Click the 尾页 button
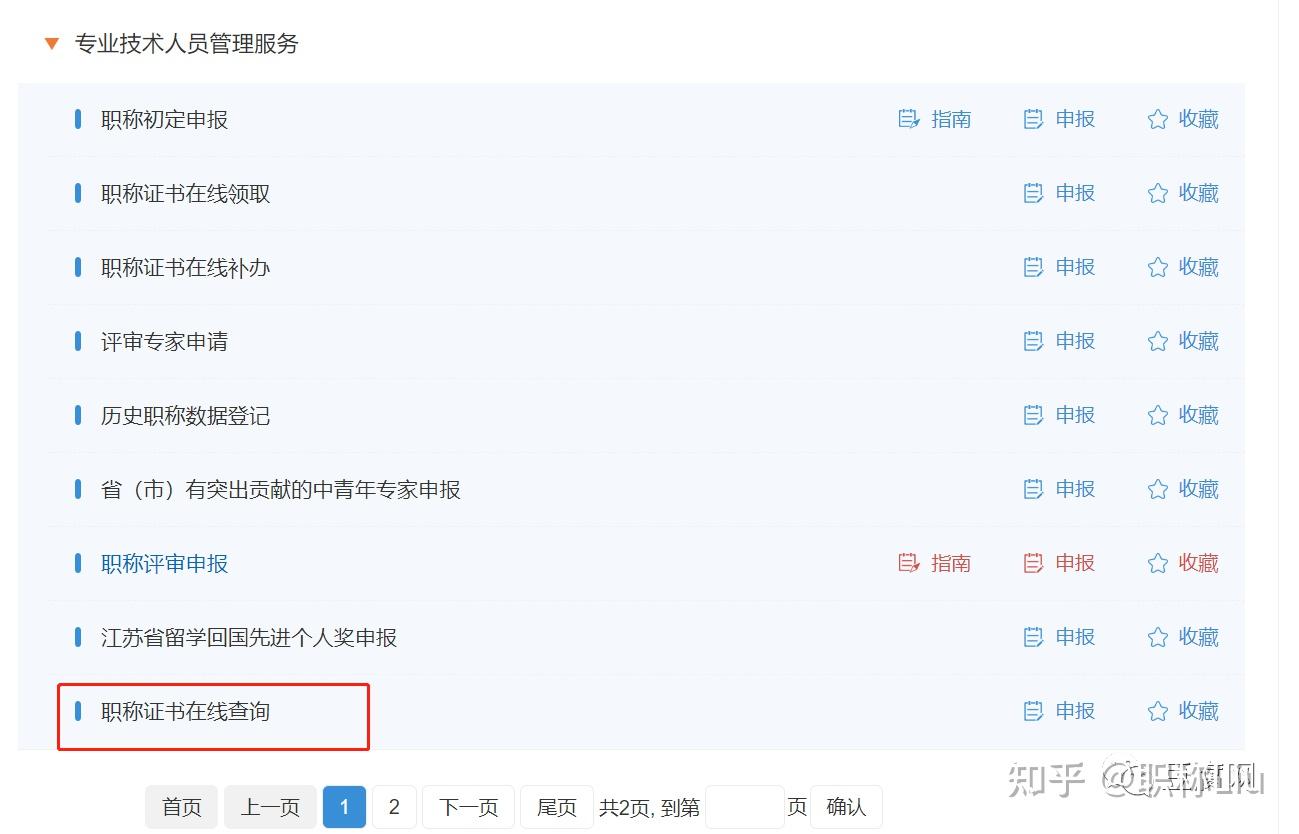Screen dimensions: 1299x834 point(556,807)
